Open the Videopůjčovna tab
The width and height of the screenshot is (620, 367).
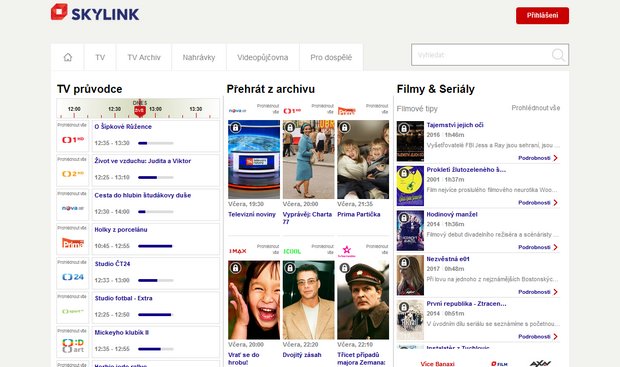point(263,57)
